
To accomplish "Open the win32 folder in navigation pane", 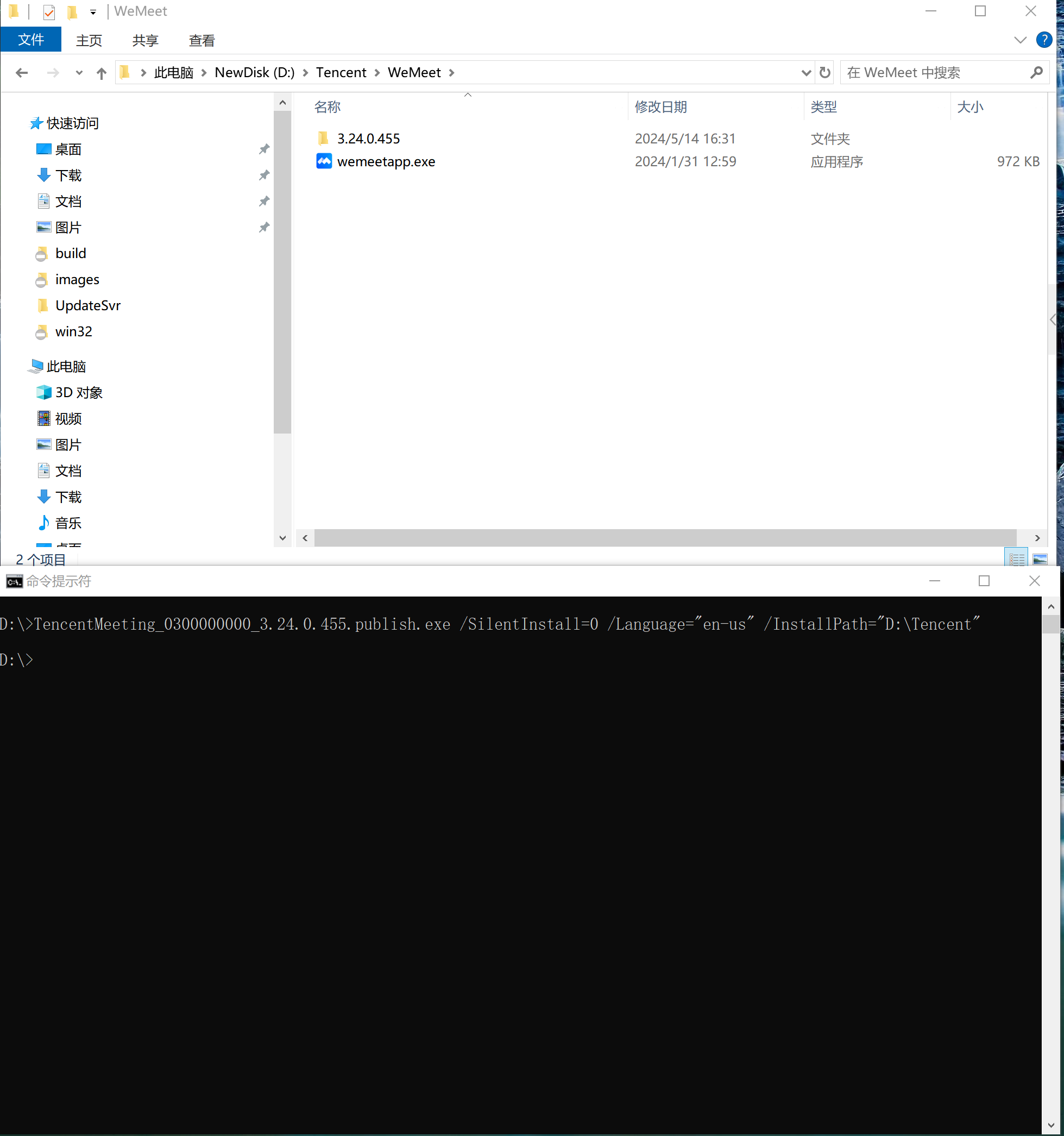I will point(73,332).
